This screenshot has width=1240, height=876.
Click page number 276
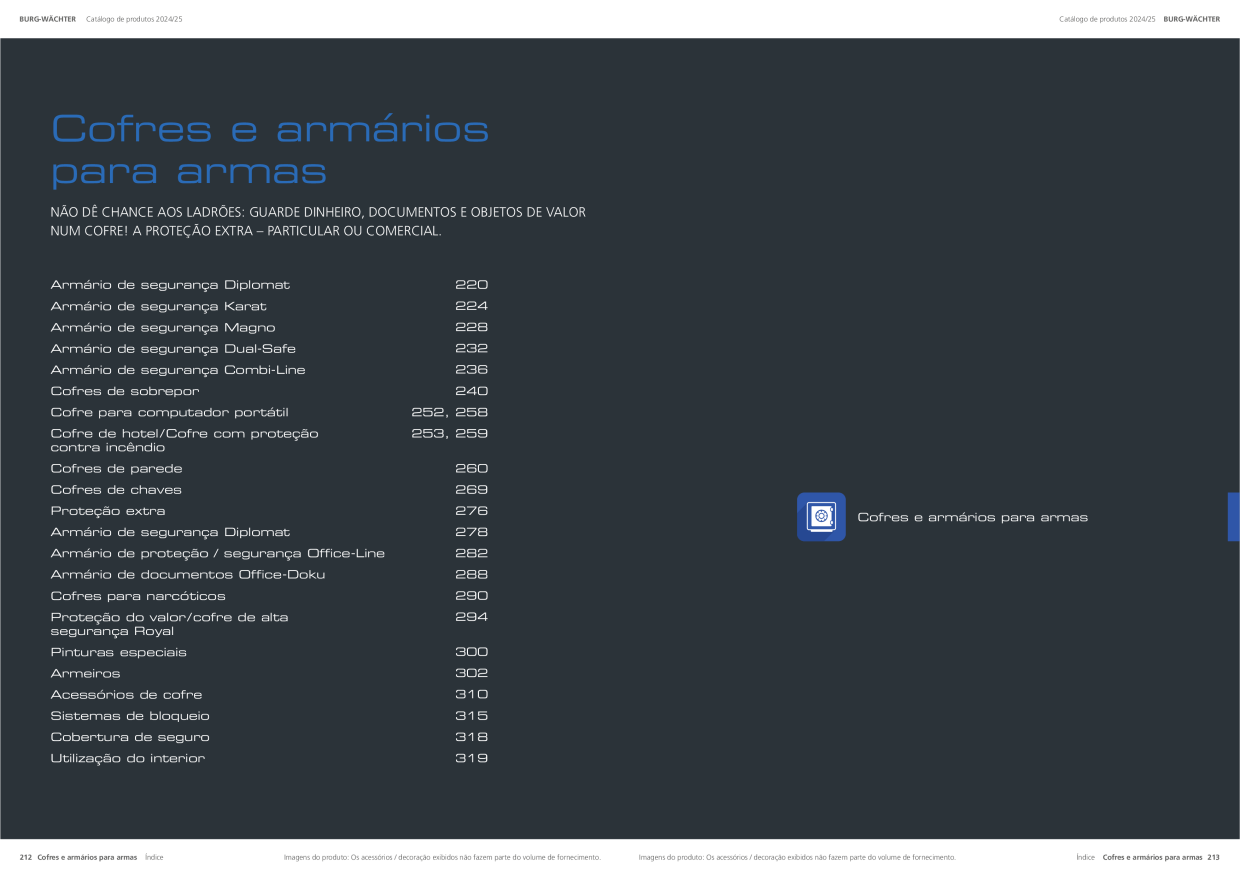(471, 511)
